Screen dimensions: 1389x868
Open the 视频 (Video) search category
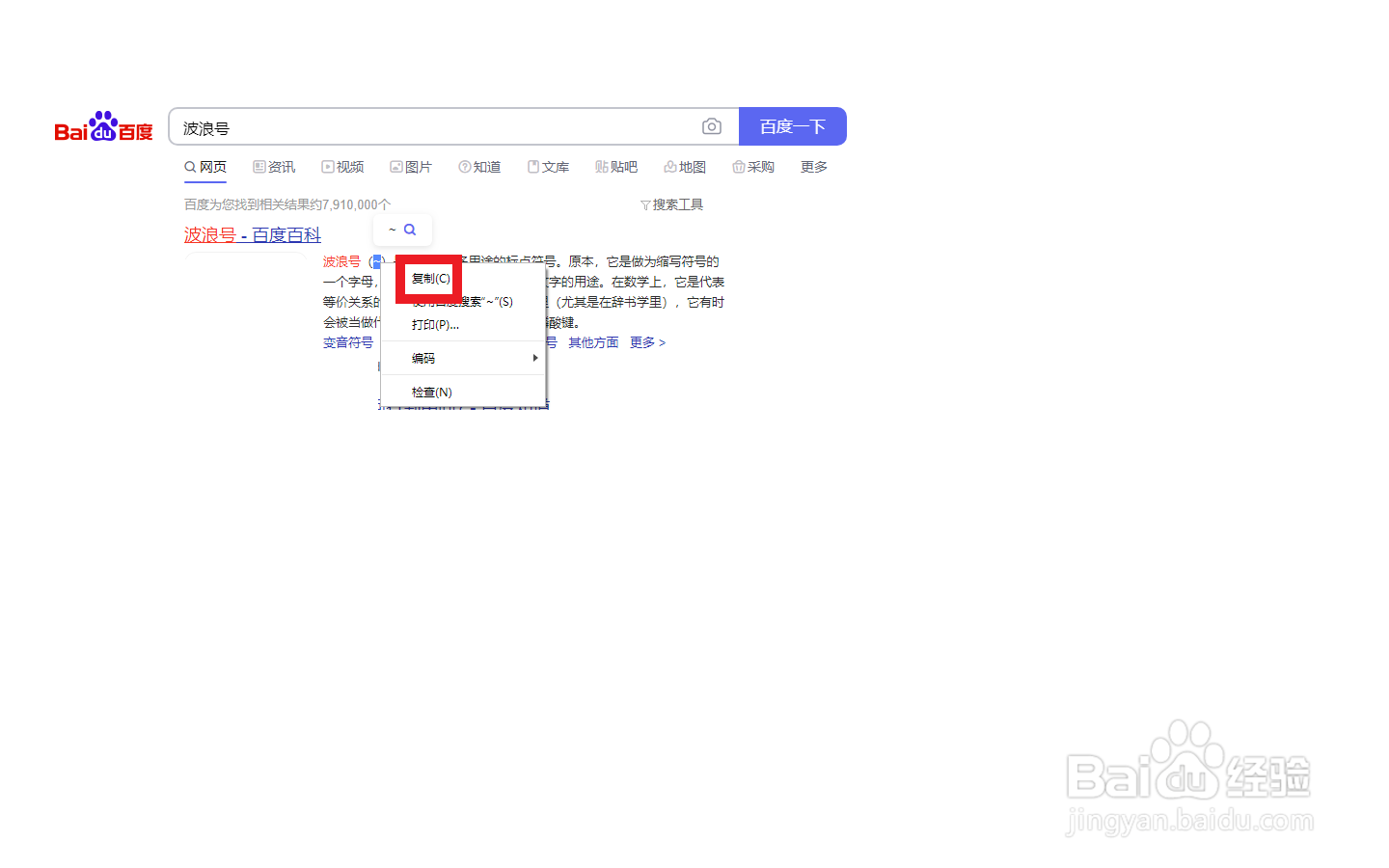tap(342, 166)
